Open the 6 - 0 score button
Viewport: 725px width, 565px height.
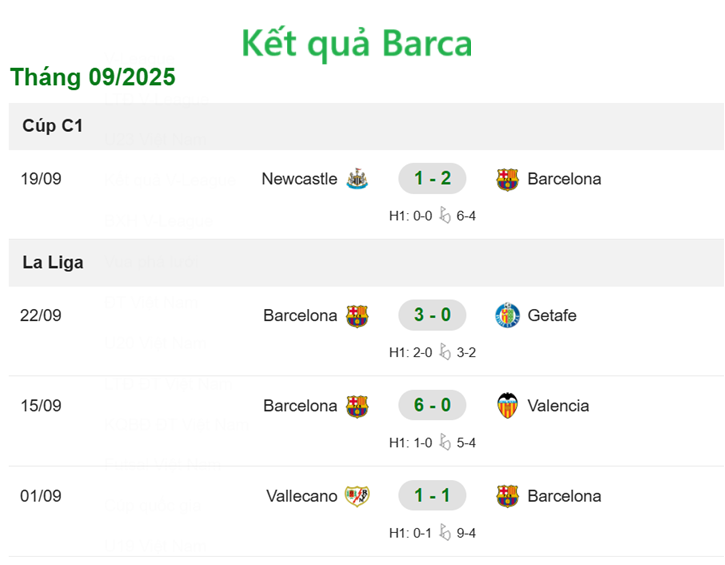[432, 406]
